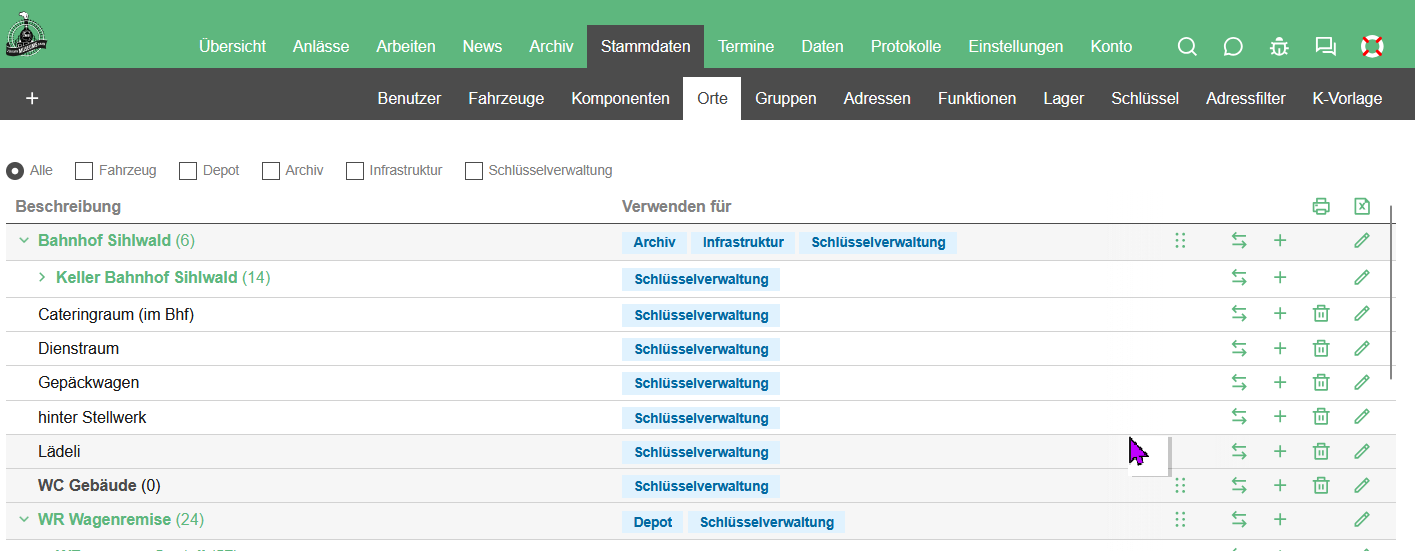Delete the WC Gebäude entry
1415x551 pixels.
coord(1321,485)
